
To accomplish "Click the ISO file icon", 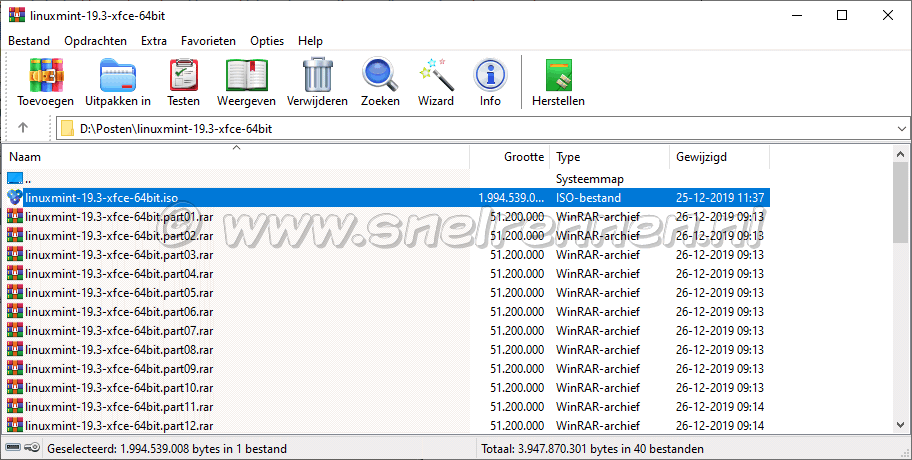I will (x=15, y=197).
